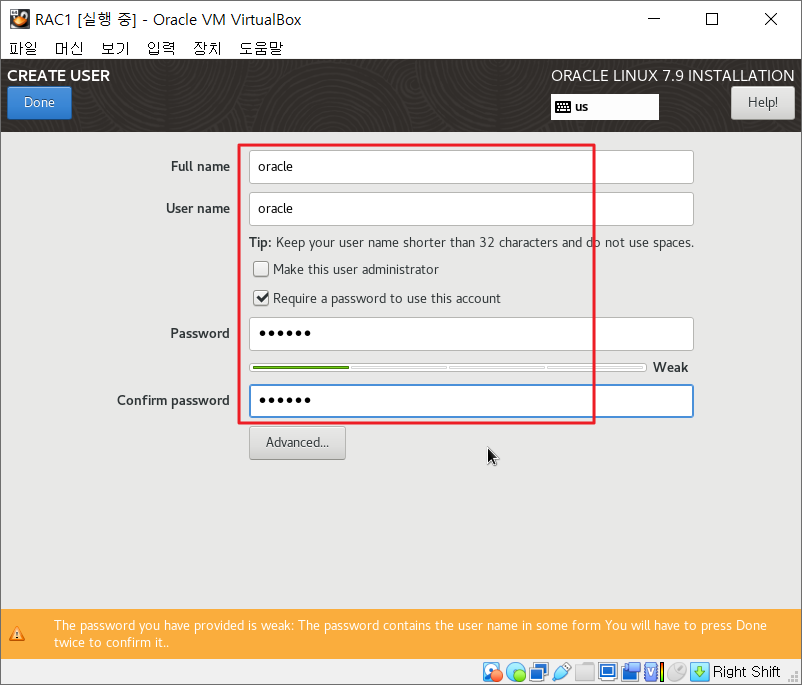Click the recording status icon with overlapping screens
This screenshot has height=685, width=802.
click(x=631, y=672)
